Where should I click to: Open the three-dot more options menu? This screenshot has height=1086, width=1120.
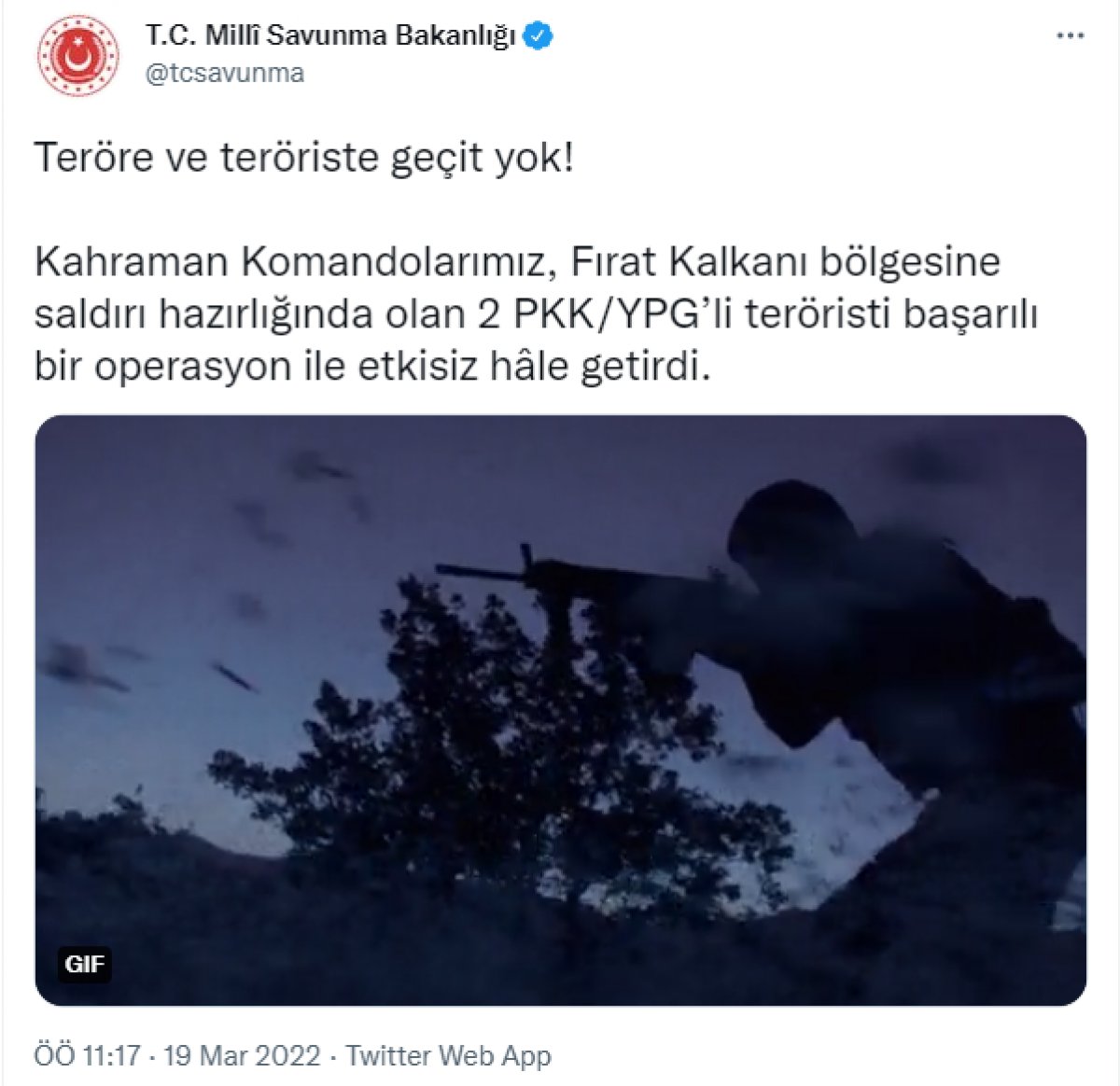pos(1070,36)
